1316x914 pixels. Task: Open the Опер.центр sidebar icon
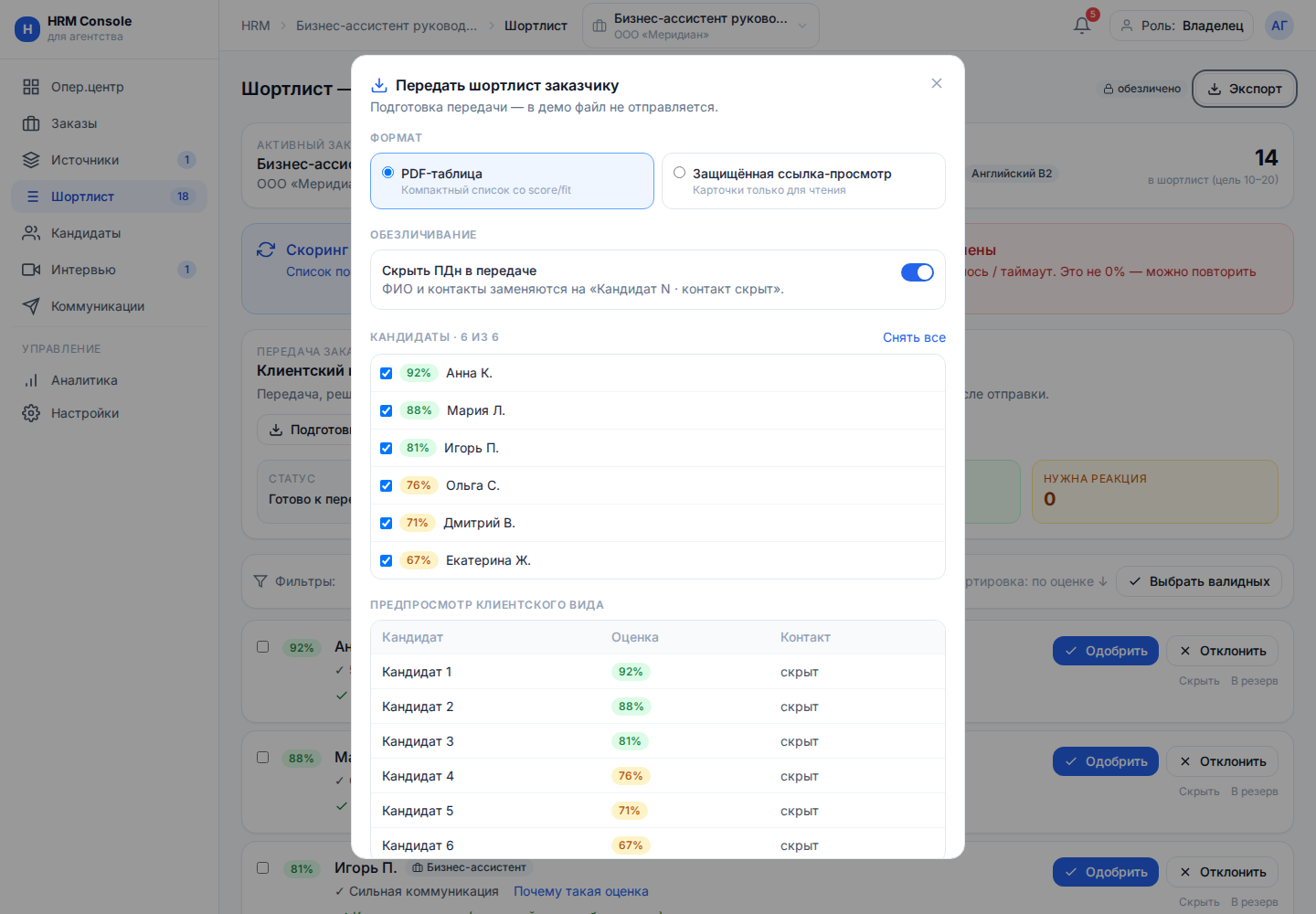[31, 87]
